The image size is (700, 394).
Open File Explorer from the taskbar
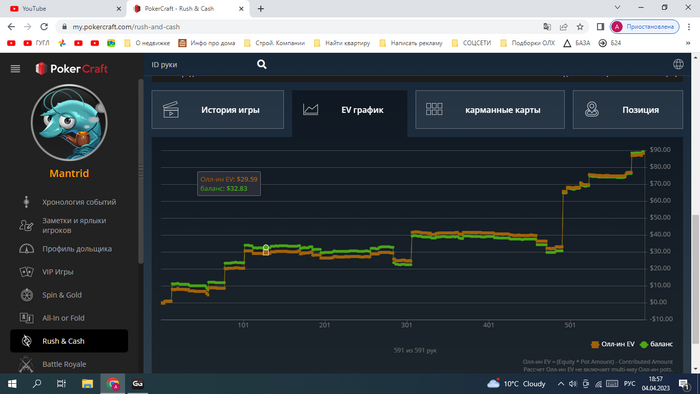pyautogui.click(x=87, y=384)
